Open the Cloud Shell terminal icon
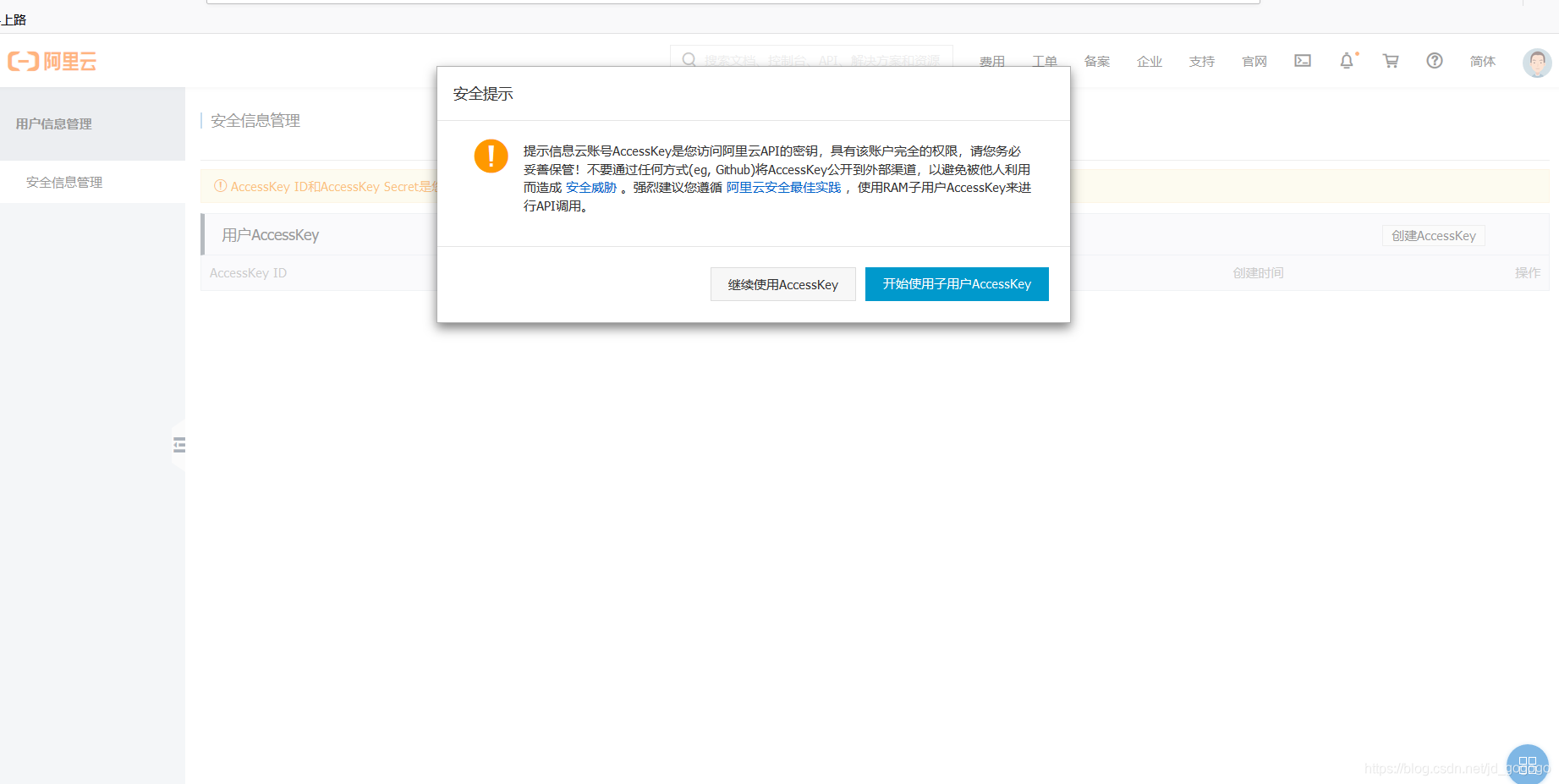1559x784 pixels. [1303, 61]
